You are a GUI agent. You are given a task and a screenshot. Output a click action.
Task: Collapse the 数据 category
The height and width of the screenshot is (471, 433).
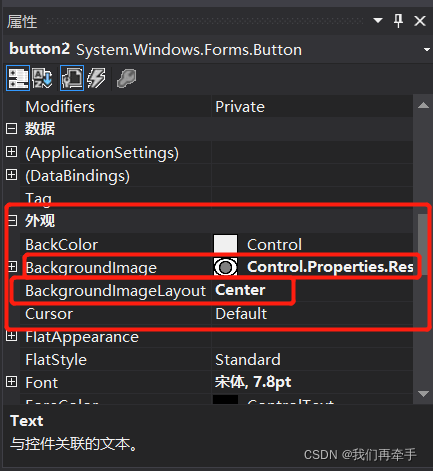pos(11,128)
